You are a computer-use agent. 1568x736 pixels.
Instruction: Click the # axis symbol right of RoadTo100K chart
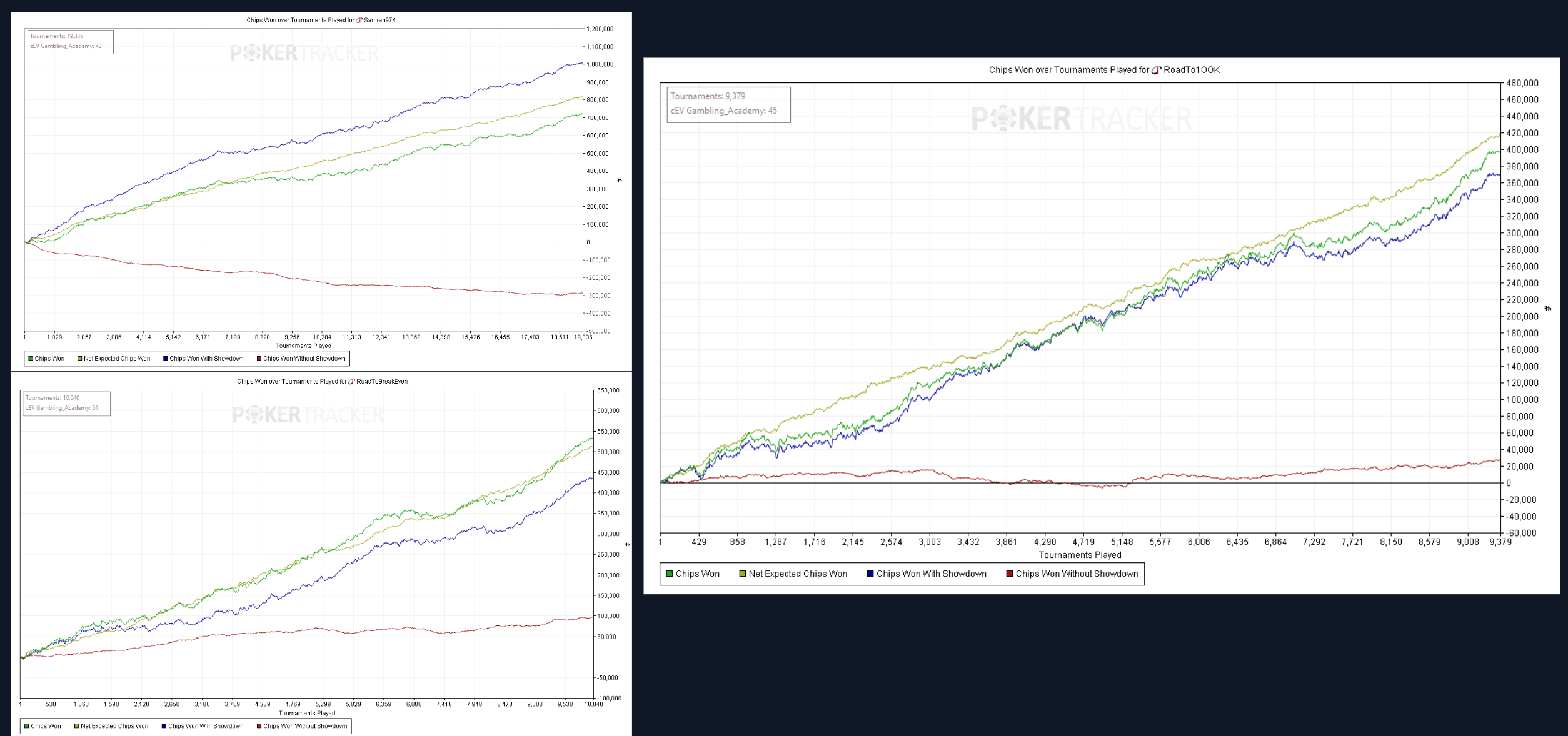(x=1547, y=308)
